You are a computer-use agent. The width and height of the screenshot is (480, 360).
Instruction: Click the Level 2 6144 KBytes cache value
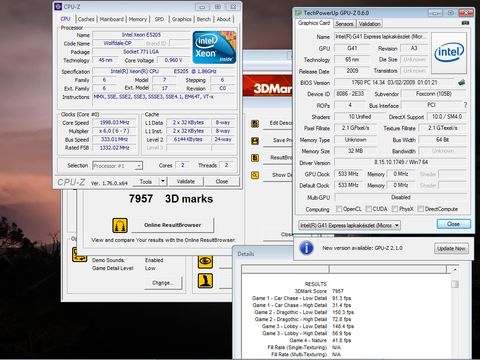(188, 139)
